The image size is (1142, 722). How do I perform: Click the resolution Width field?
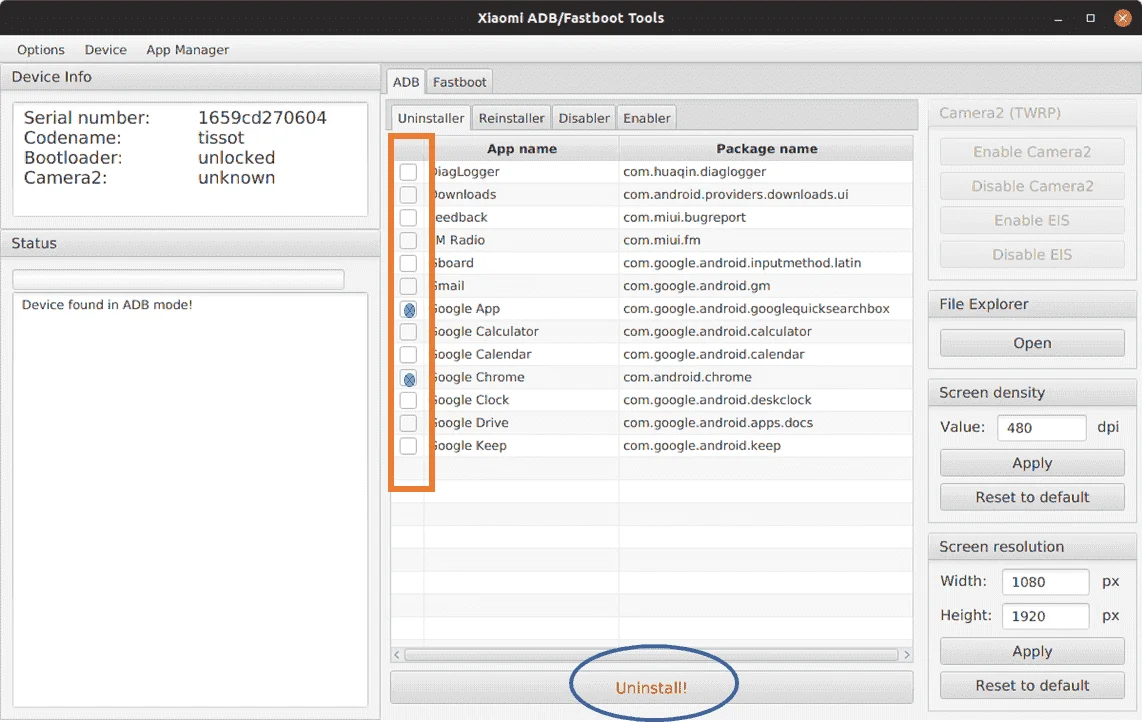[x=1045, y=581]
